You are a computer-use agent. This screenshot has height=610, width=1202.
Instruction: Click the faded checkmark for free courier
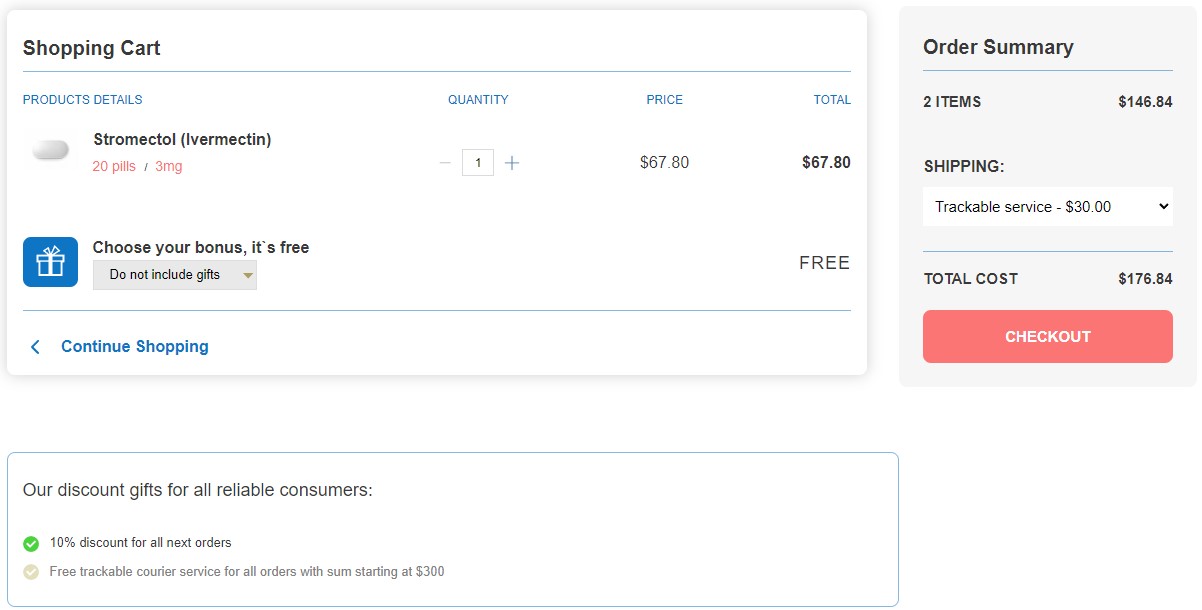click(31, 573)
